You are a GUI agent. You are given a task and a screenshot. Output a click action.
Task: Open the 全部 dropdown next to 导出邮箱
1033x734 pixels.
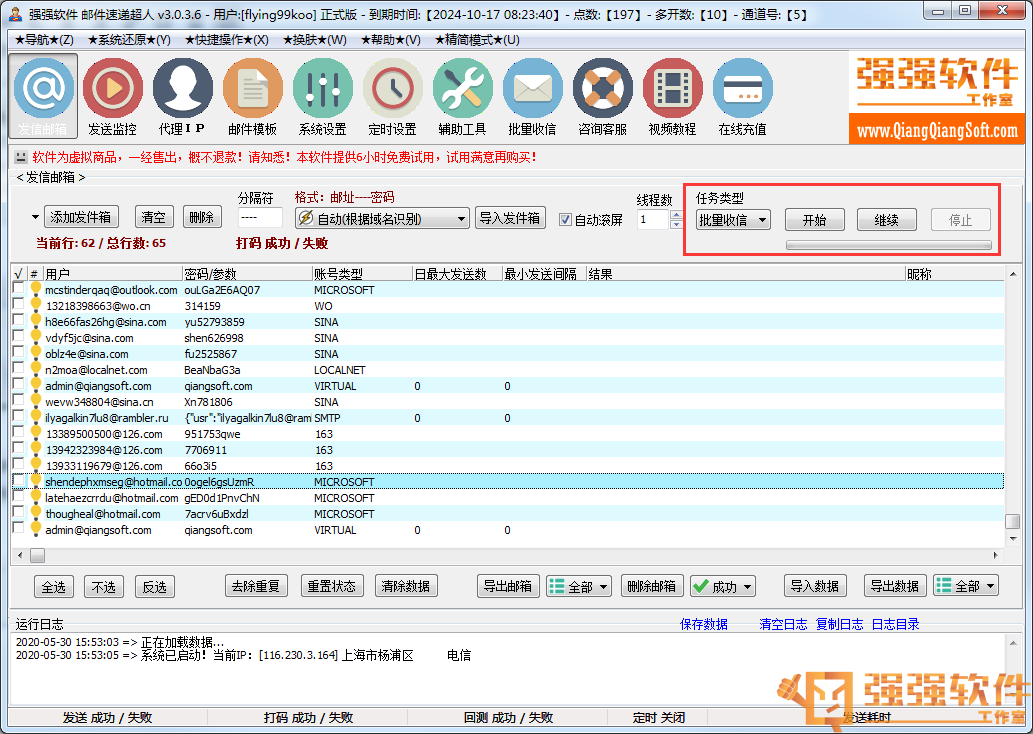[x=579, y=586]
